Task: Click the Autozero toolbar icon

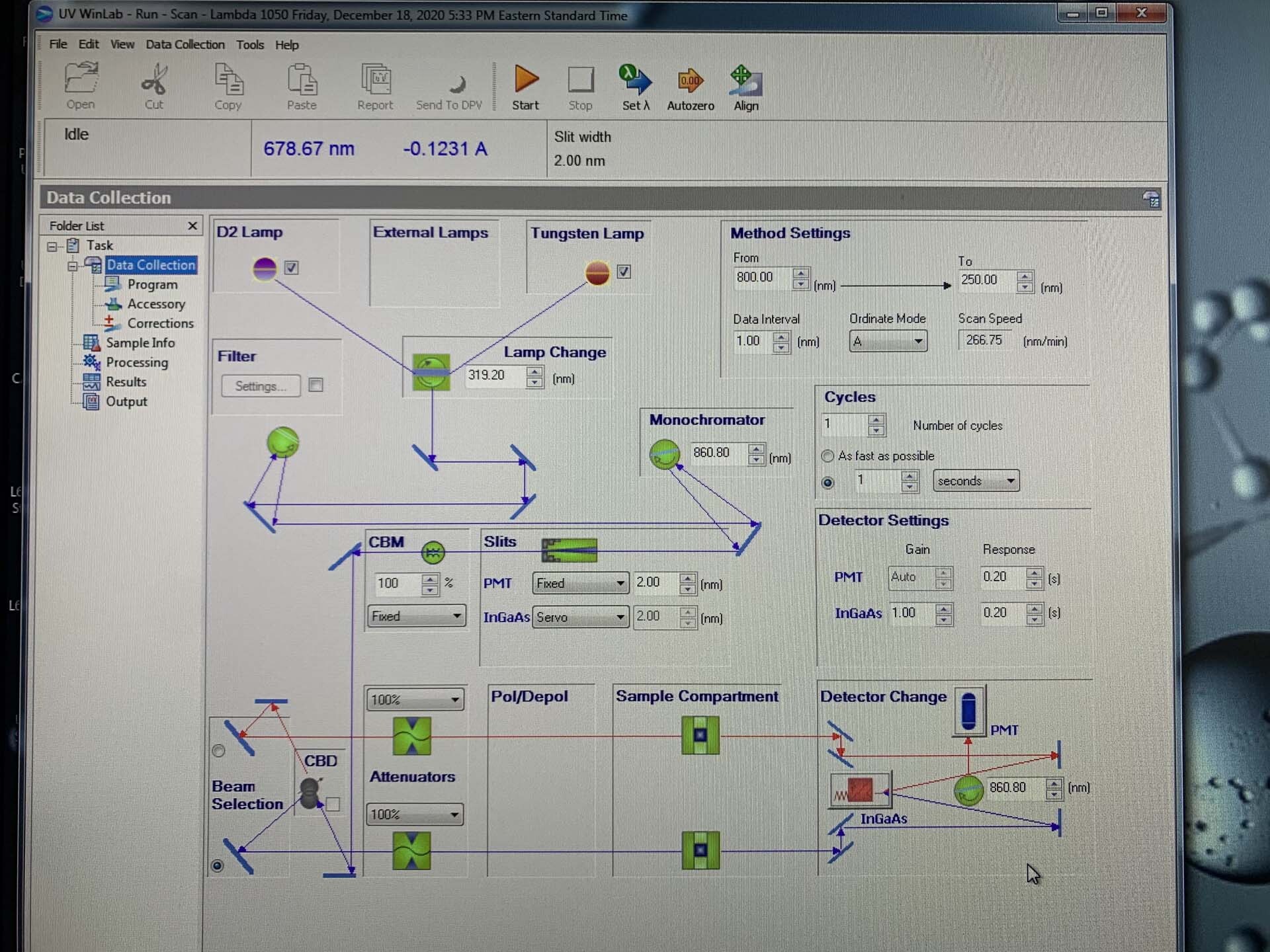Action: (690, 81)
